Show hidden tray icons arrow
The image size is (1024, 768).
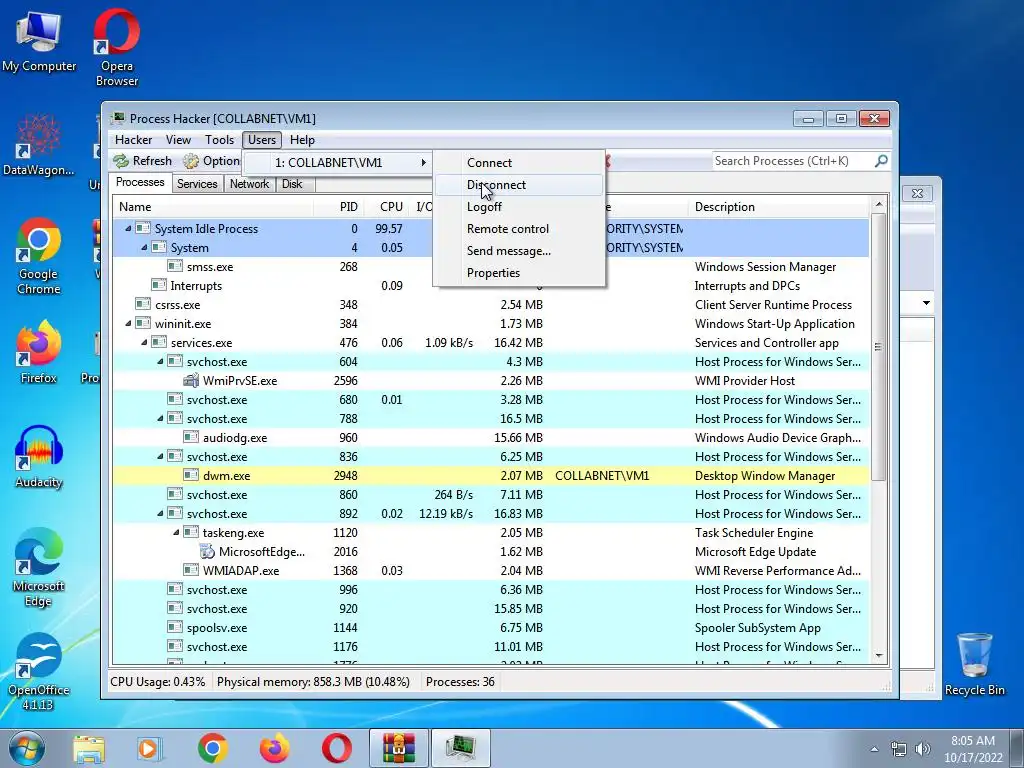click(874, 749)
